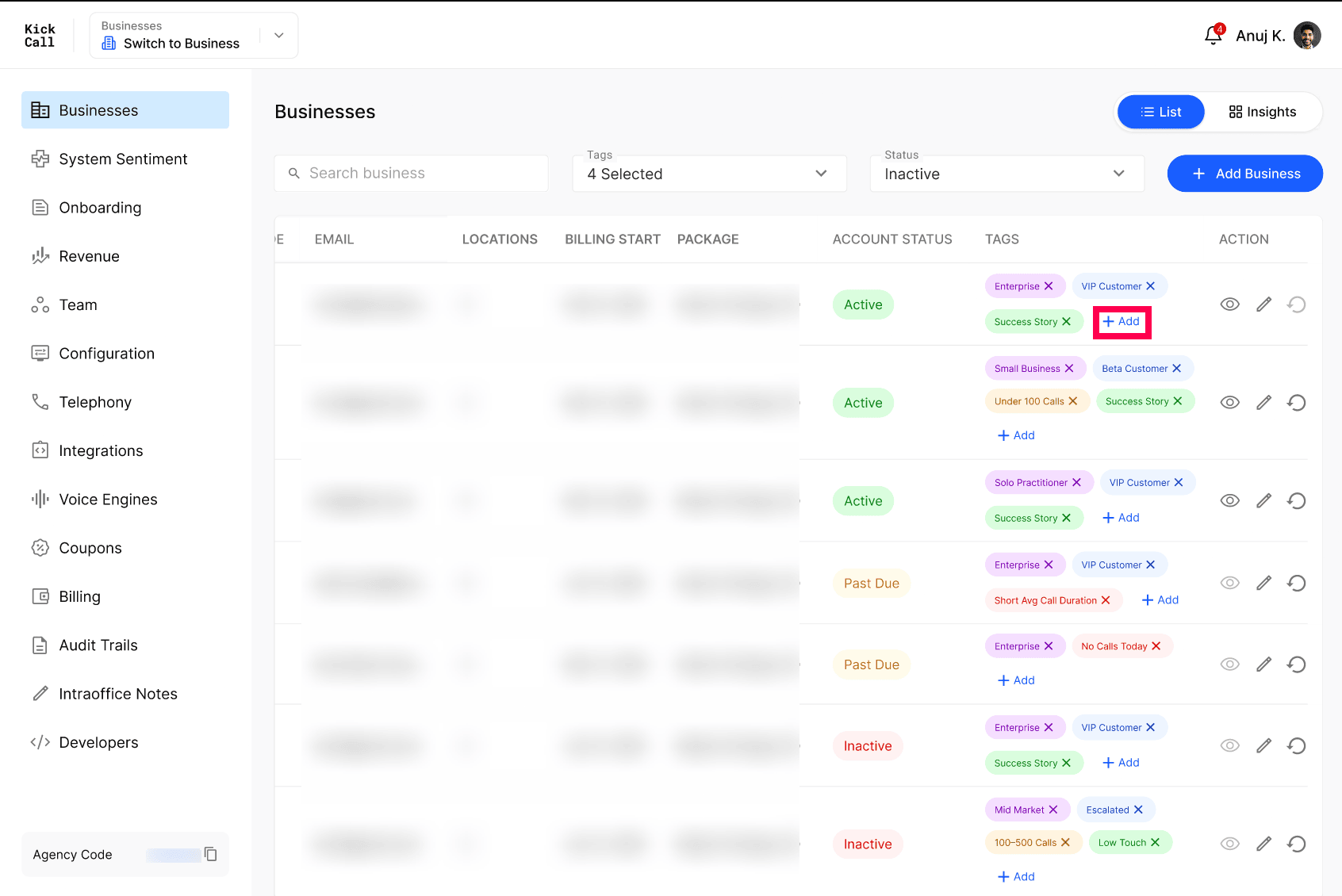
Task: Switch to the Insights view tab
Action: tap(1263, 112)
